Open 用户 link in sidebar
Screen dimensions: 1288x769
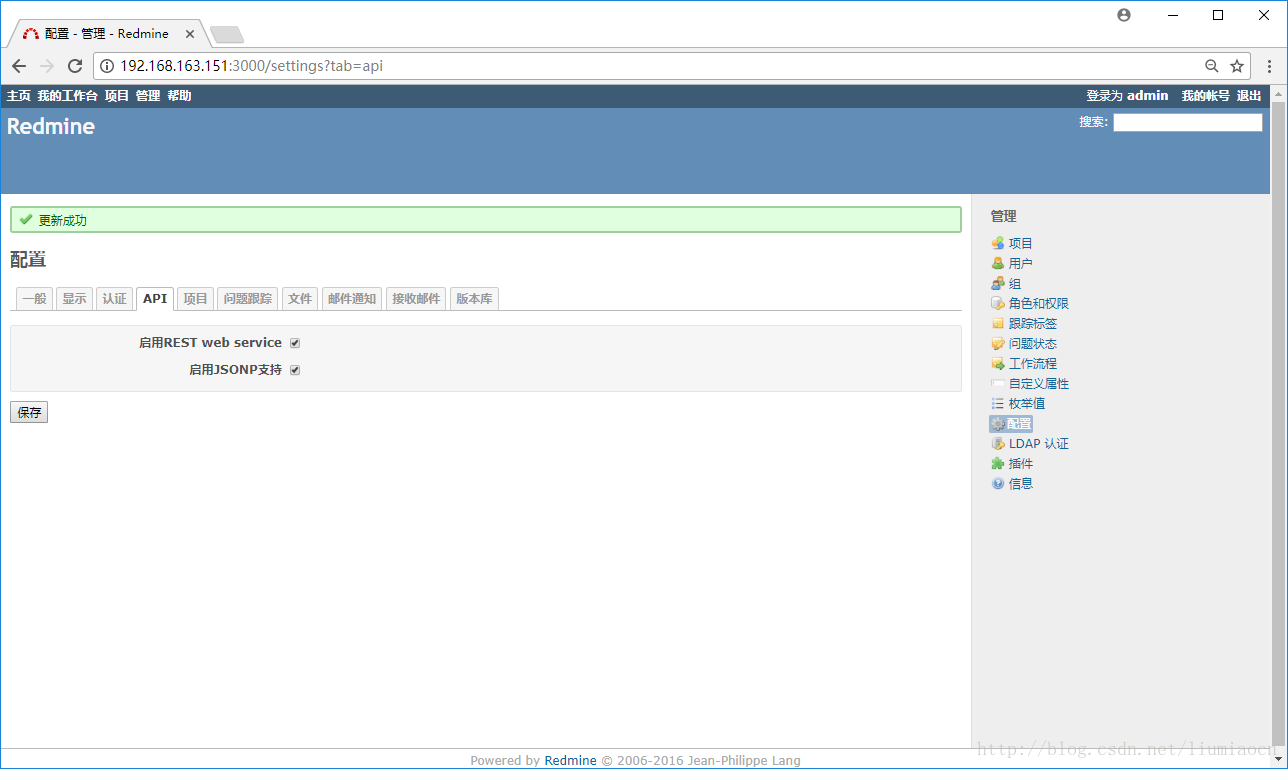1021,263
